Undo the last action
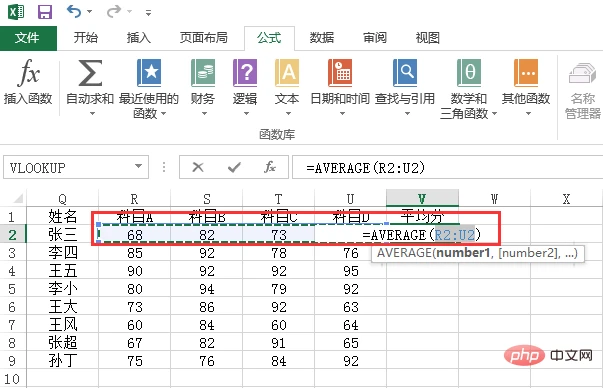 74,12
